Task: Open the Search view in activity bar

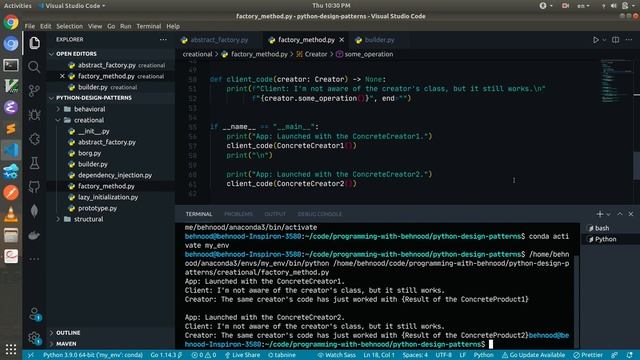Action: point(34,67)
